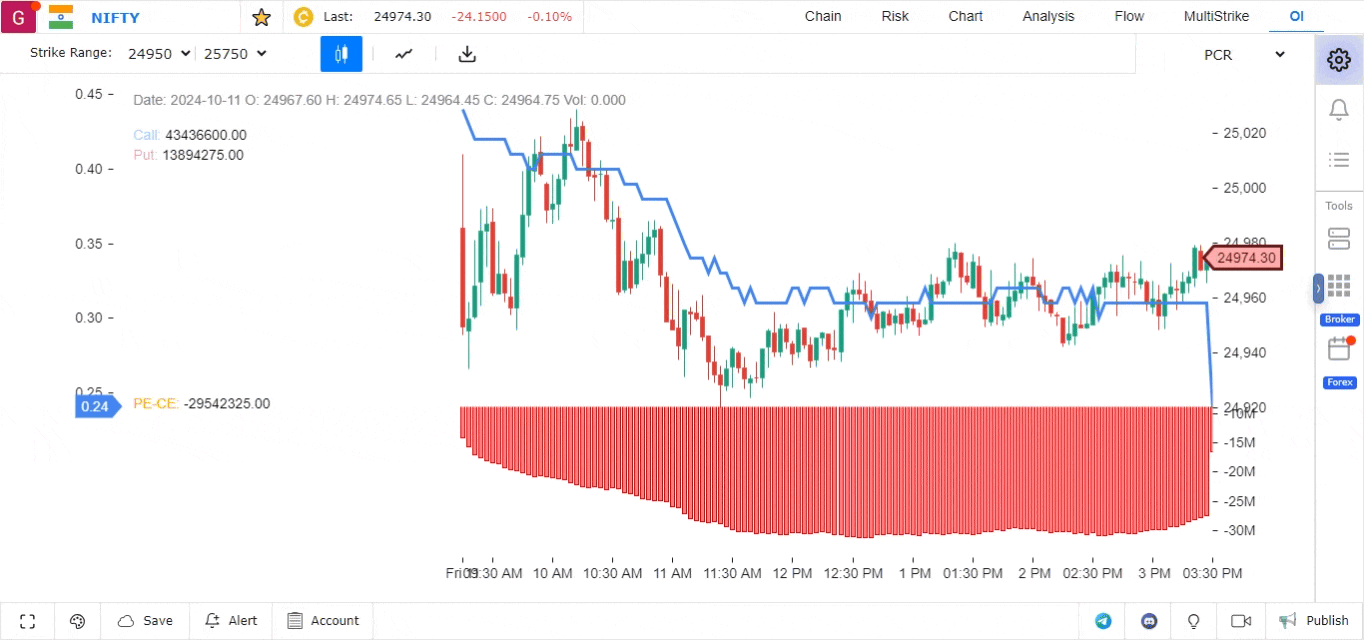
Task: Open the Broker grid icon
Action: coord(1339,287)
